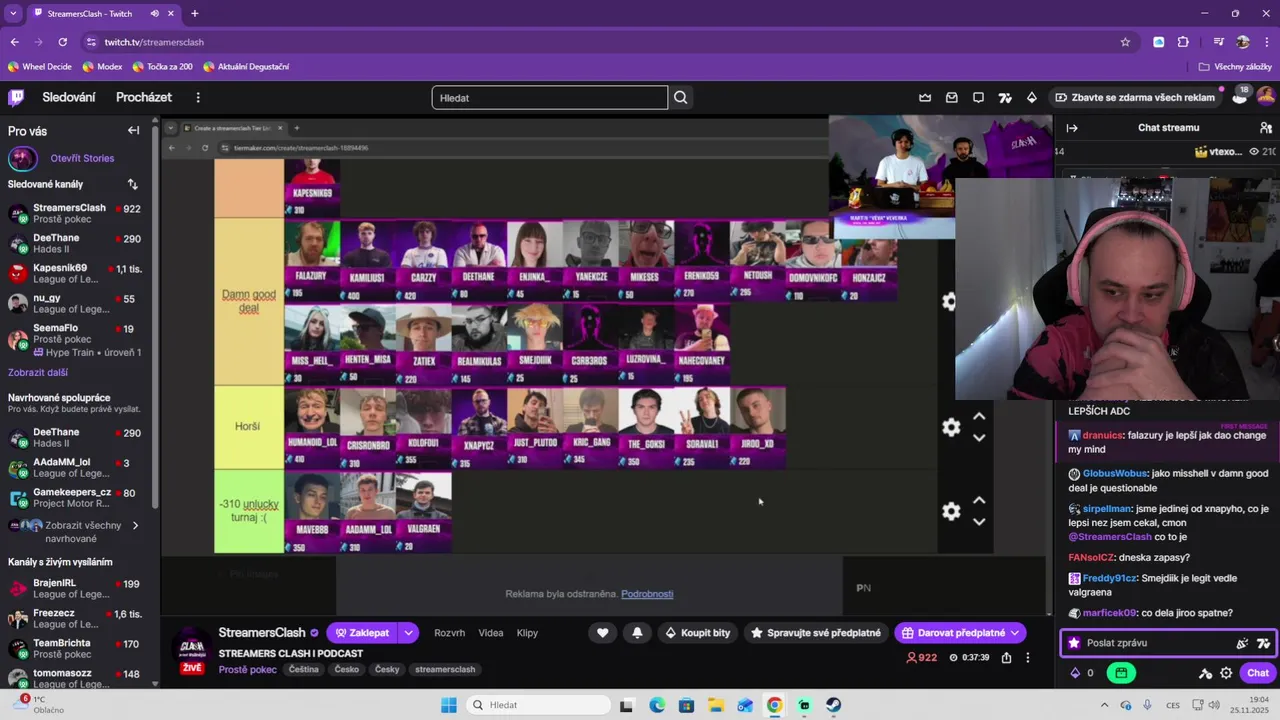Open the Zaklepat dropdown arrow

coord(408,633)
